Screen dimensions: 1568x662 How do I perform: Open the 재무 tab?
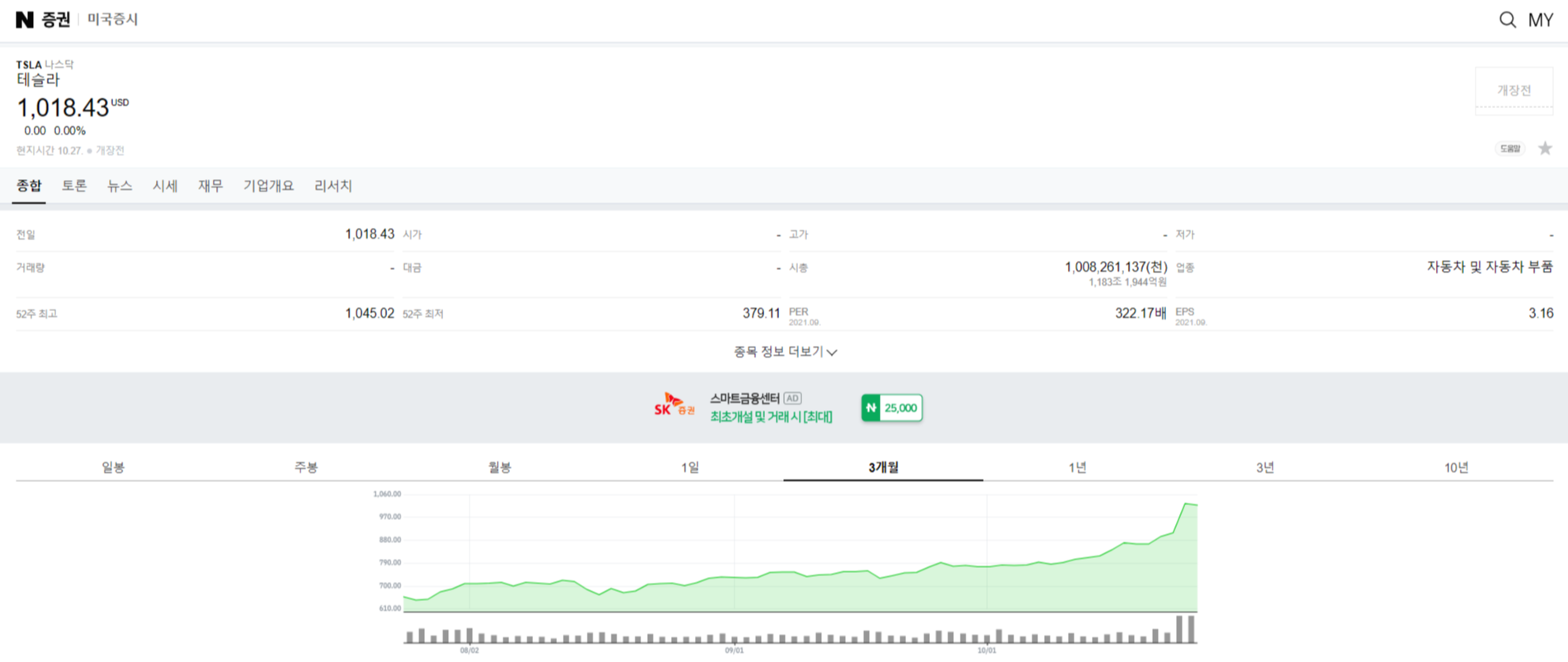pyautogui.click(x=210, y=186)
